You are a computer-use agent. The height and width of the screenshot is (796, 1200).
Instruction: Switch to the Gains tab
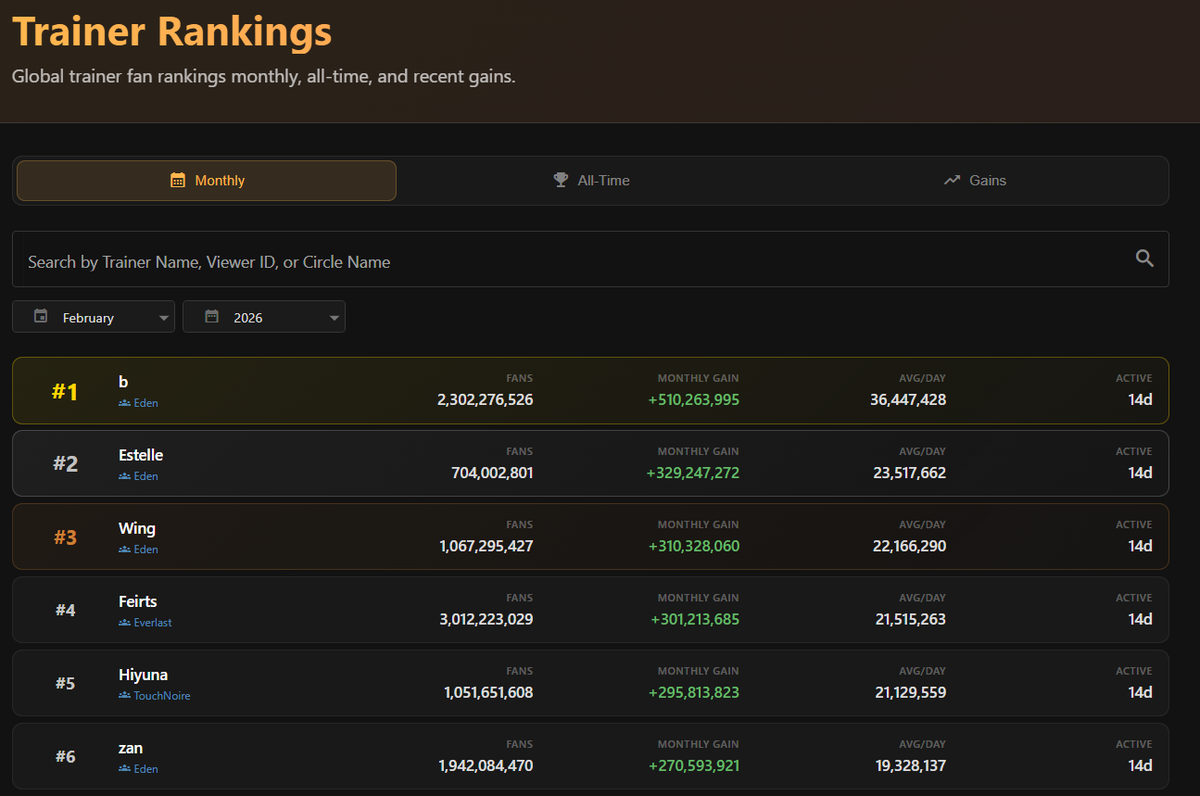pyautogui.click(x=975, y=181)
